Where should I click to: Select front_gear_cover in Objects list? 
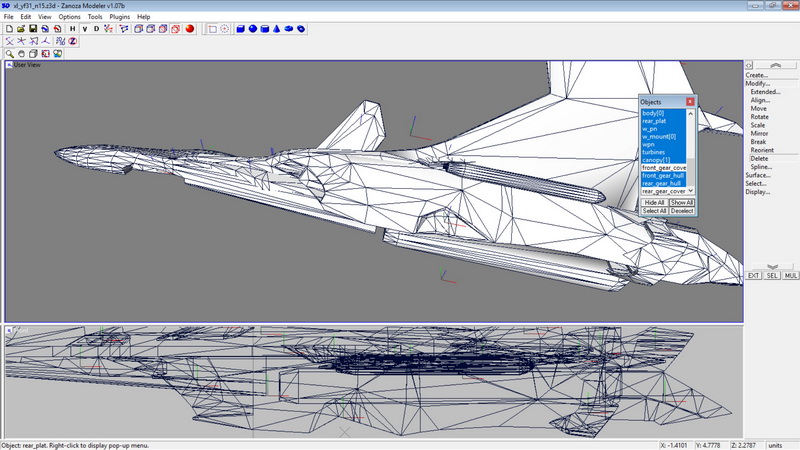point(664,168)
